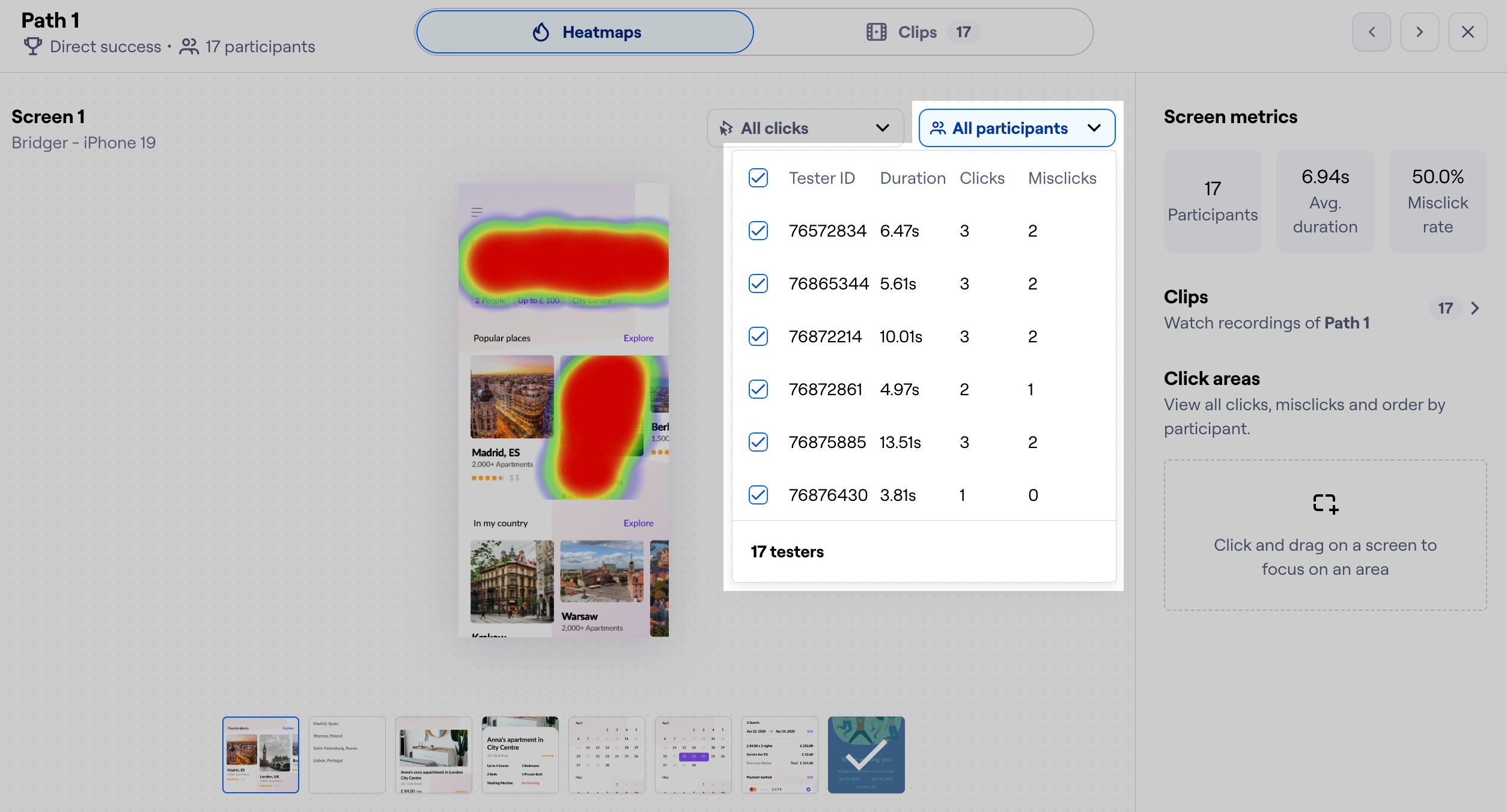Select the April calendar thumbnail without selection
The image size is (1507, 812).
click(x=607, y=754)
